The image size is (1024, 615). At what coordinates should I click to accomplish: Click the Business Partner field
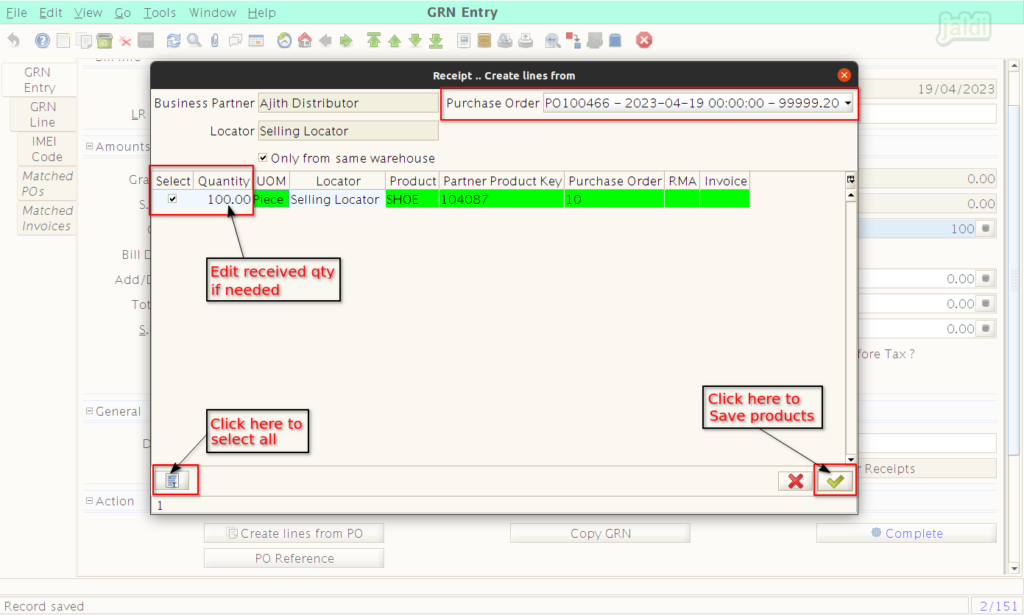tap(348, 103)
